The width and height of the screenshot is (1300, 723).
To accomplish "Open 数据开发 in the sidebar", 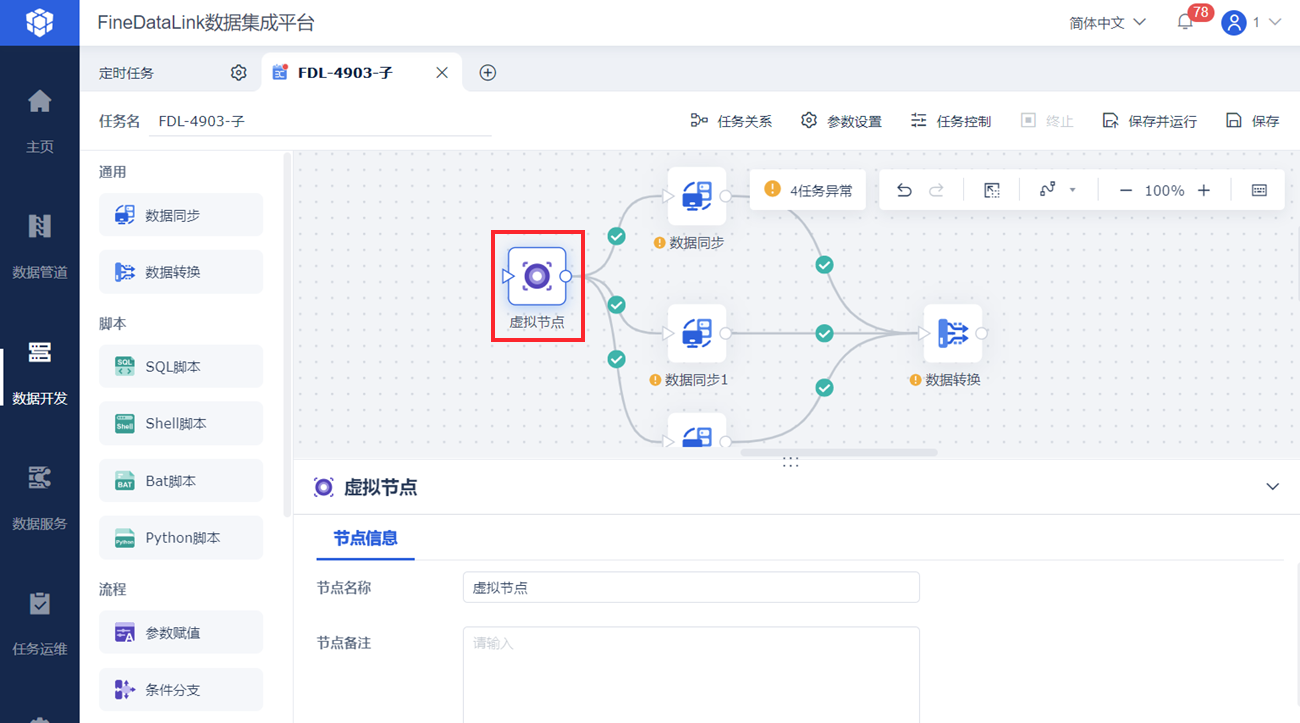I will 40,371.
